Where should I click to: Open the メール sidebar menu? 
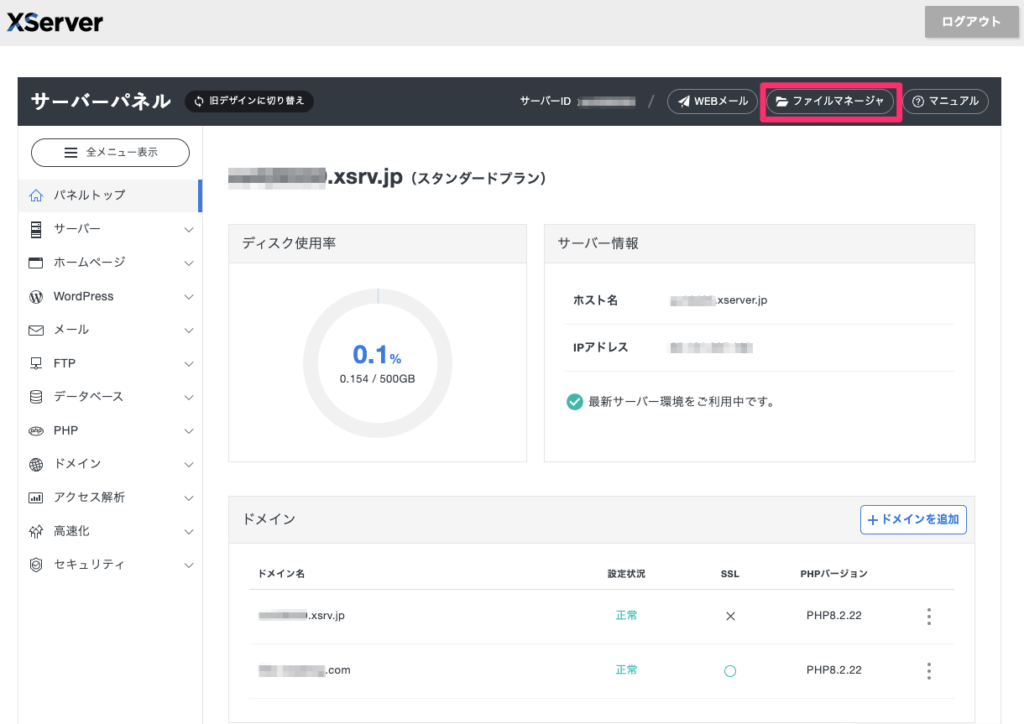[110, 330]
